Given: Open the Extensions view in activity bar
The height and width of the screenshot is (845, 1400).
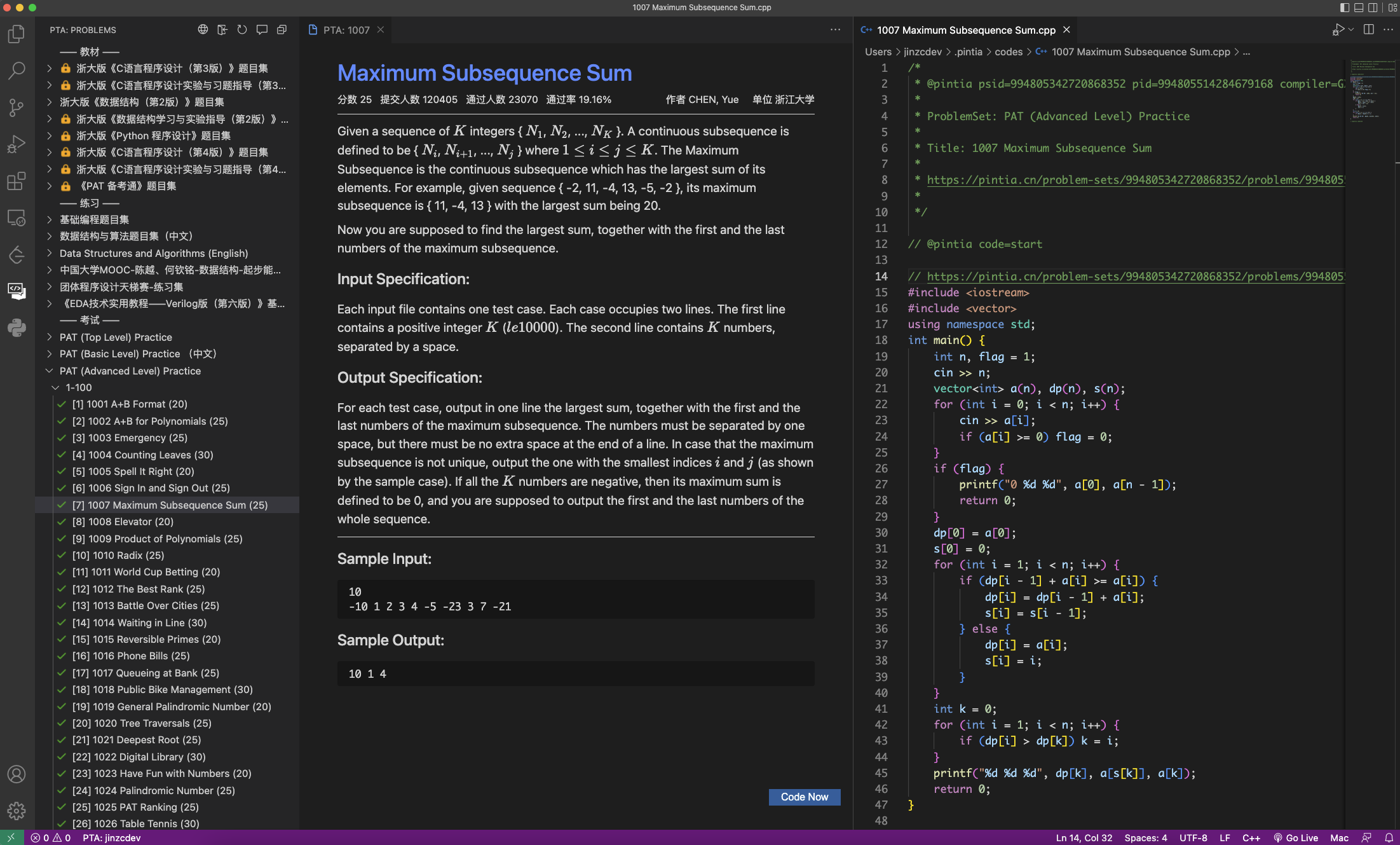Looking at the screenshot, I should [16, 181].
